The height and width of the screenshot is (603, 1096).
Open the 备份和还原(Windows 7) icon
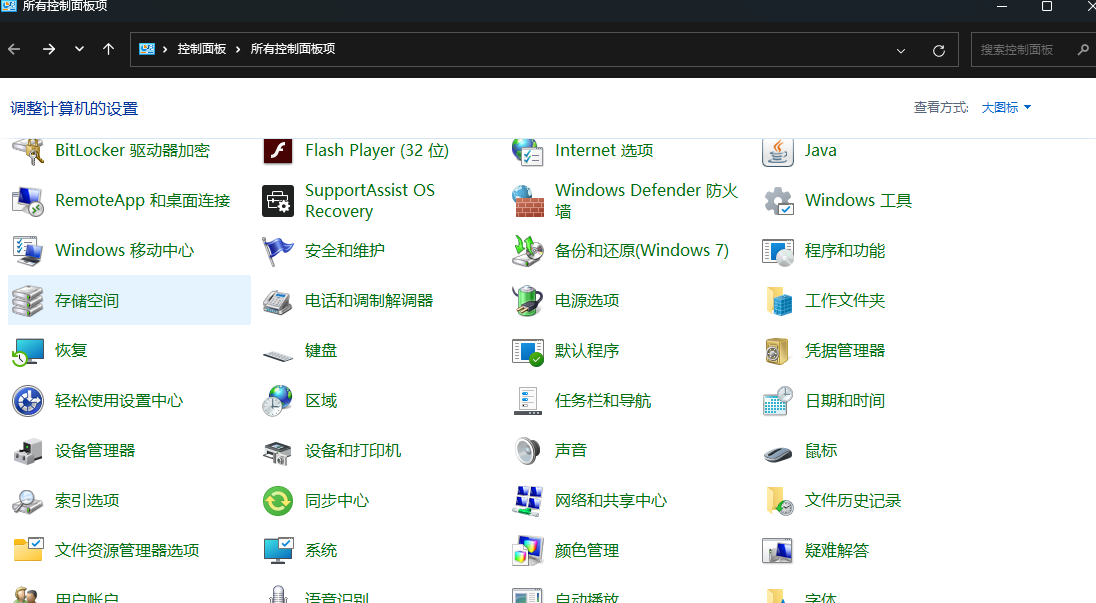(528, 251)
